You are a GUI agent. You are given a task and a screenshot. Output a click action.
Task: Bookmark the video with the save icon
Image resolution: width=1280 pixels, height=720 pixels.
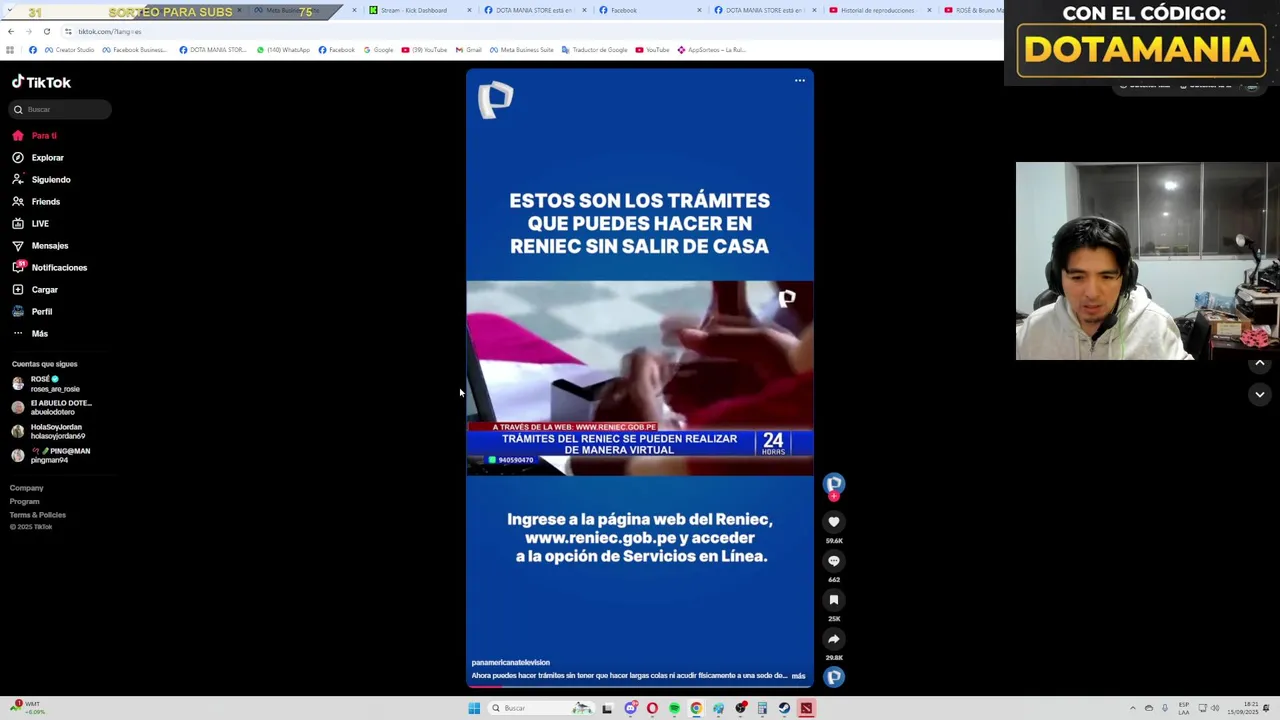[x=834, y=600]
